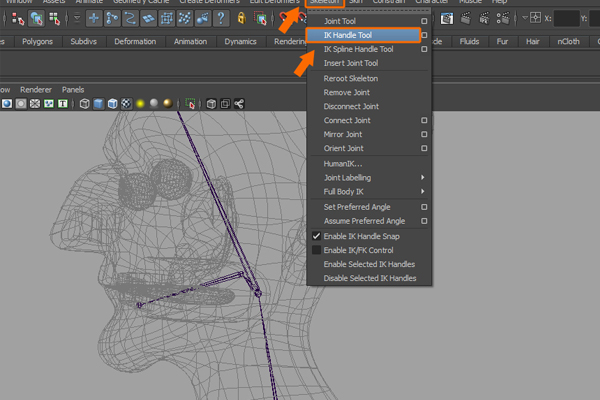Choose Joint Tool from Skeleton menu

point(340,21)
